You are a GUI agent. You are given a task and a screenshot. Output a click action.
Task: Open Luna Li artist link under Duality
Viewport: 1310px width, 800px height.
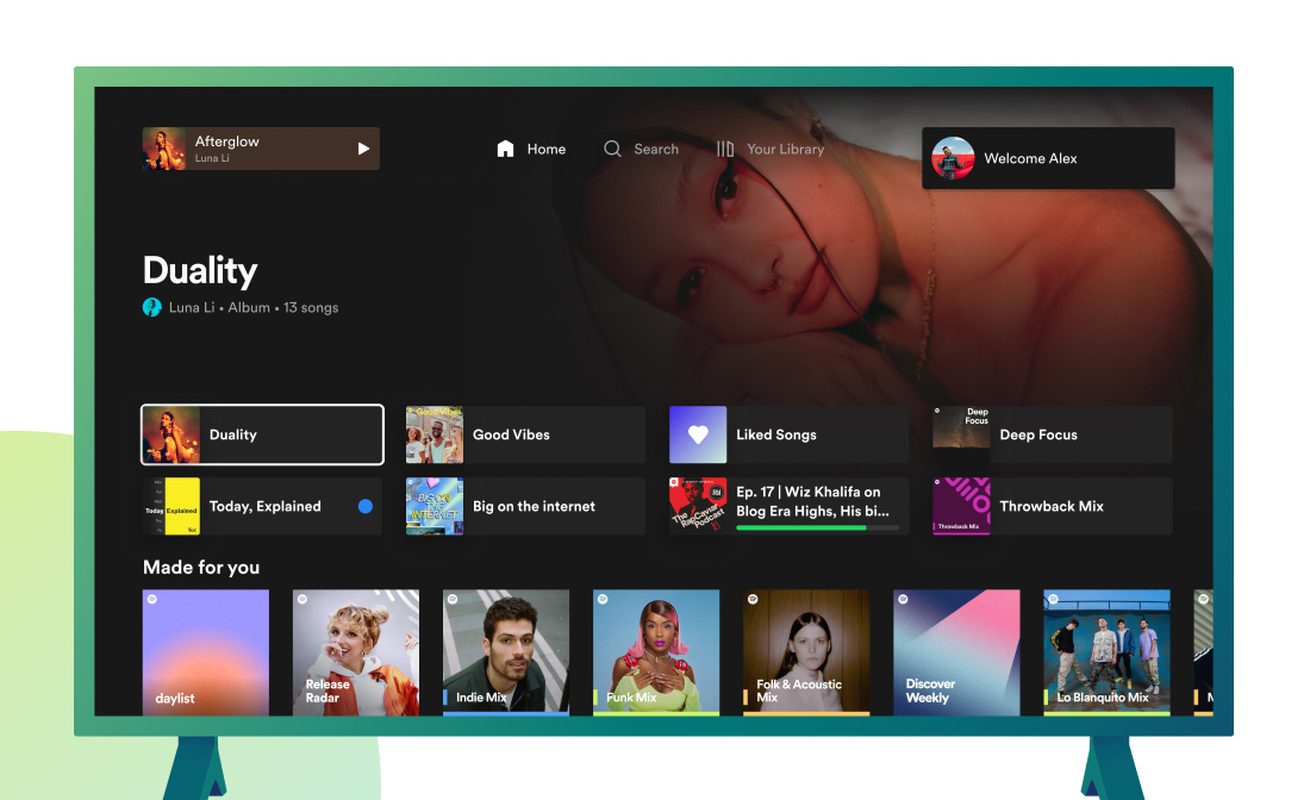191,307
